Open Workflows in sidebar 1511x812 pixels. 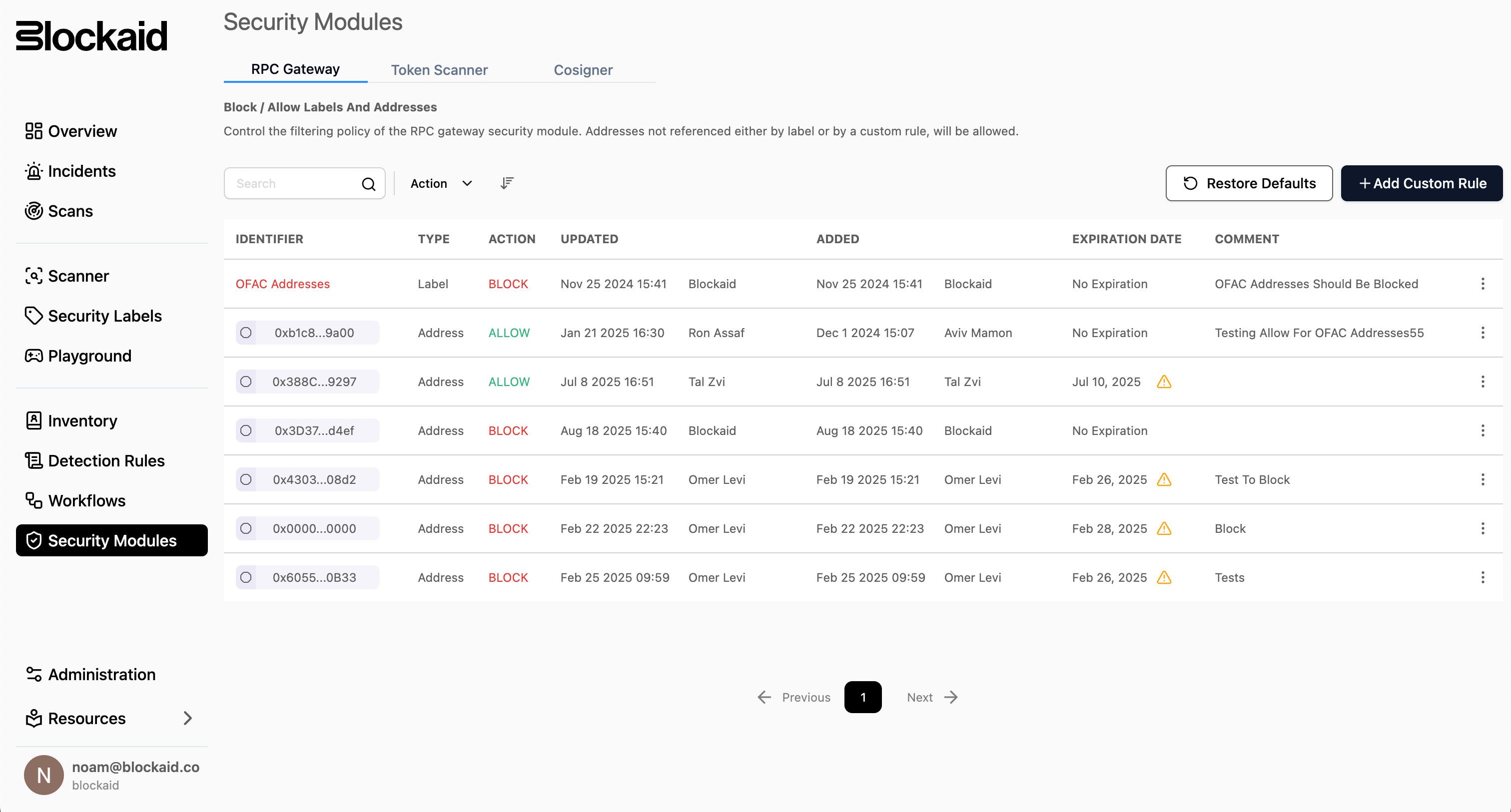click(74, 500)
